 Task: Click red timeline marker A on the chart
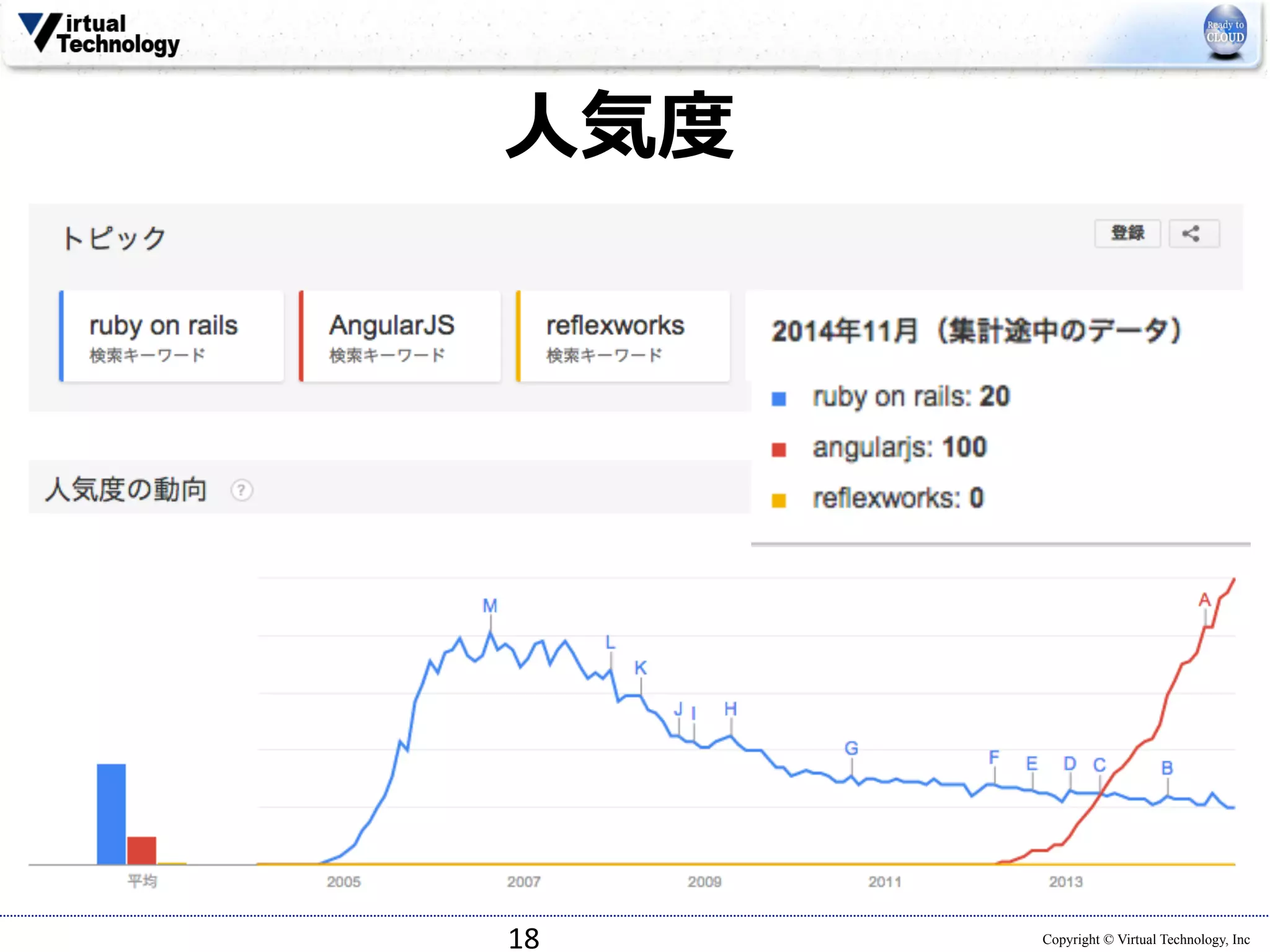pyautogui.click(x=1204, y=600)
